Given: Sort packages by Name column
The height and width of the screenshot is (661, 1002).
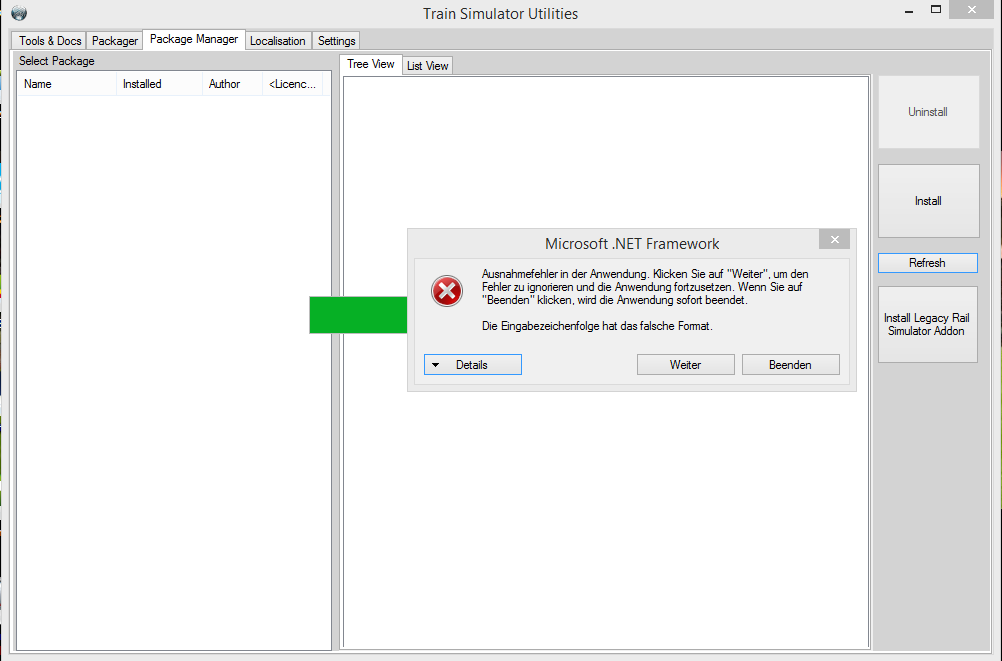Looking at the screenshot, I should [66, 84].
